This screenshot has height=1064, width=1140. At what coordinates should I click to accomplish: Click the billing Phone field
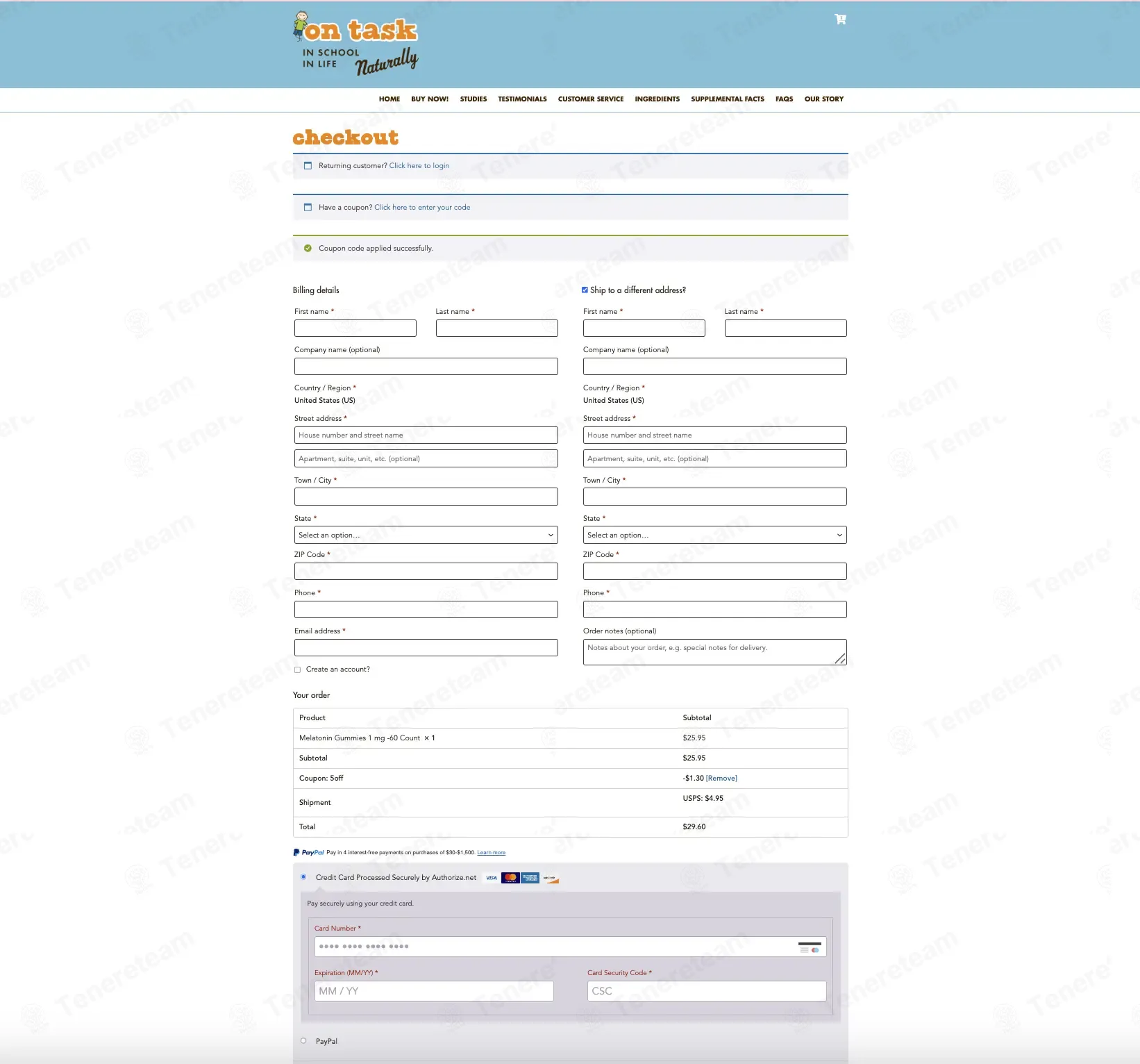426,609
